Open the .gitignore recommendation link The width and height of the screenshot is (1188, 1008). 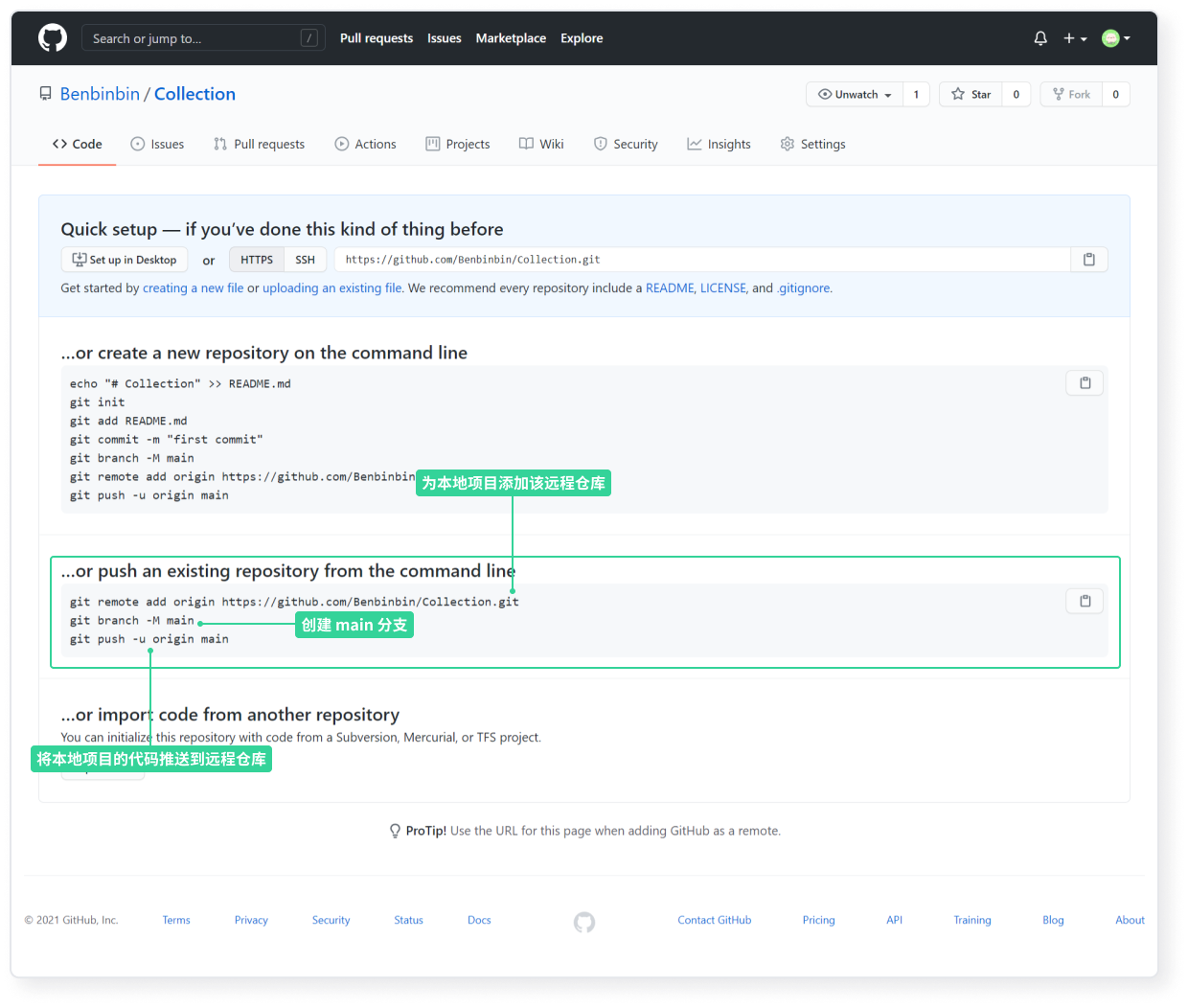[x=804, y=288]
